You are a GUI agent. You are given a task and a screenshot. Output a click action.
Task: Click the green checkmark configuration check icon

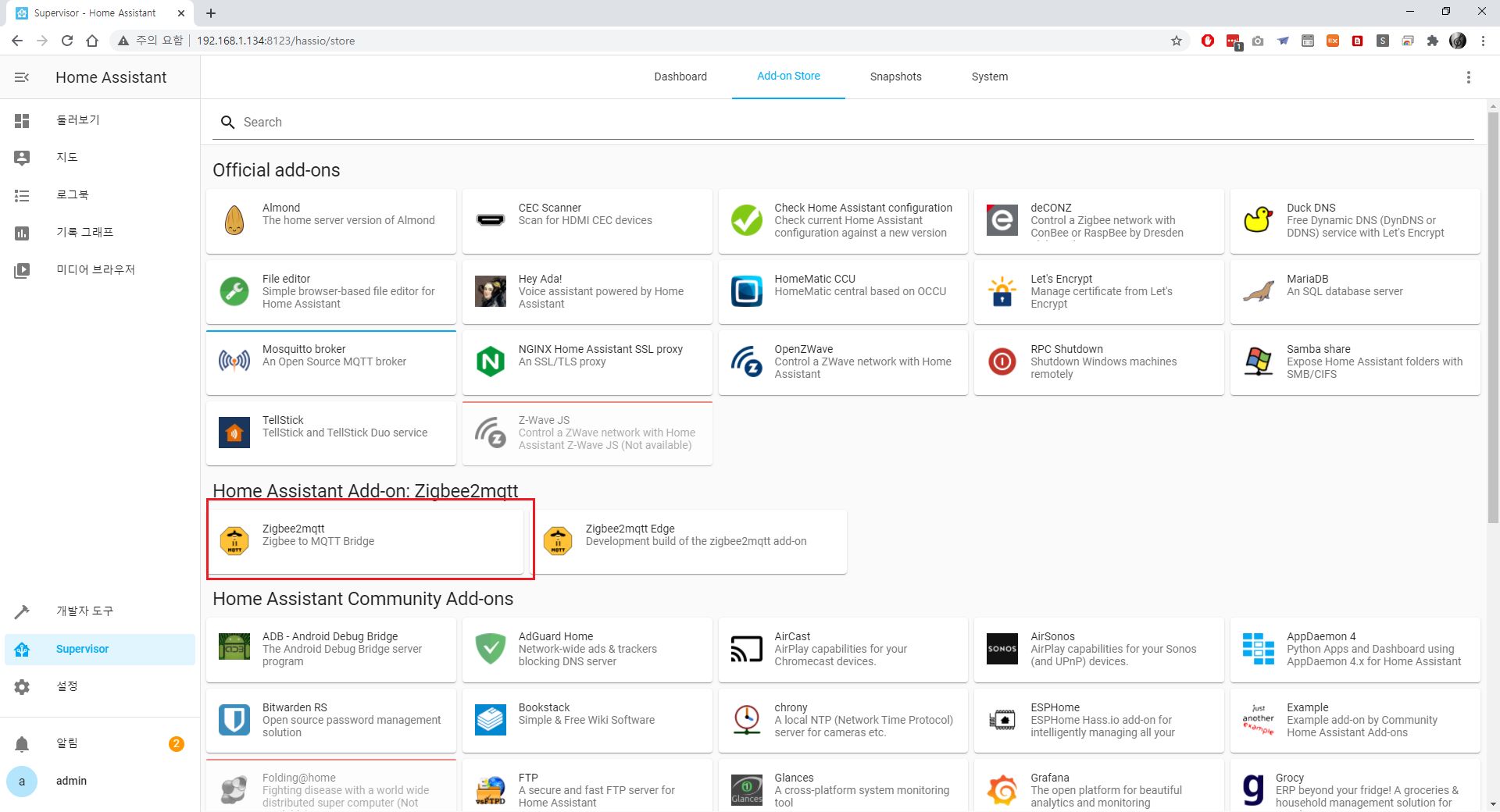coord(747,220)
